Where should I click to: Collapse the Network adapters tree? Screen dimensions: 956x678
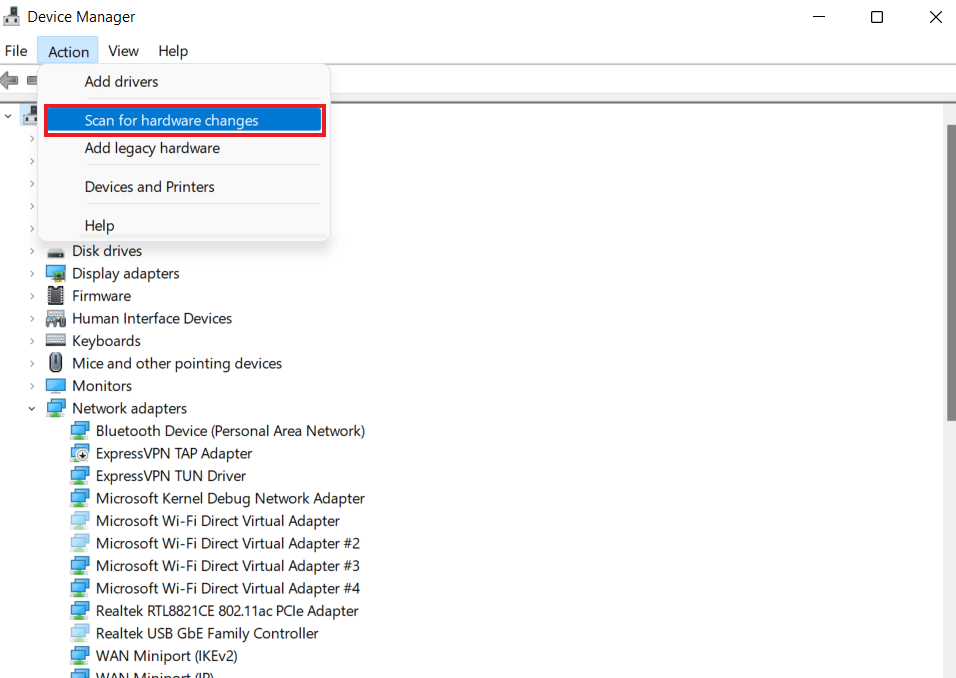tap(31, 408)
